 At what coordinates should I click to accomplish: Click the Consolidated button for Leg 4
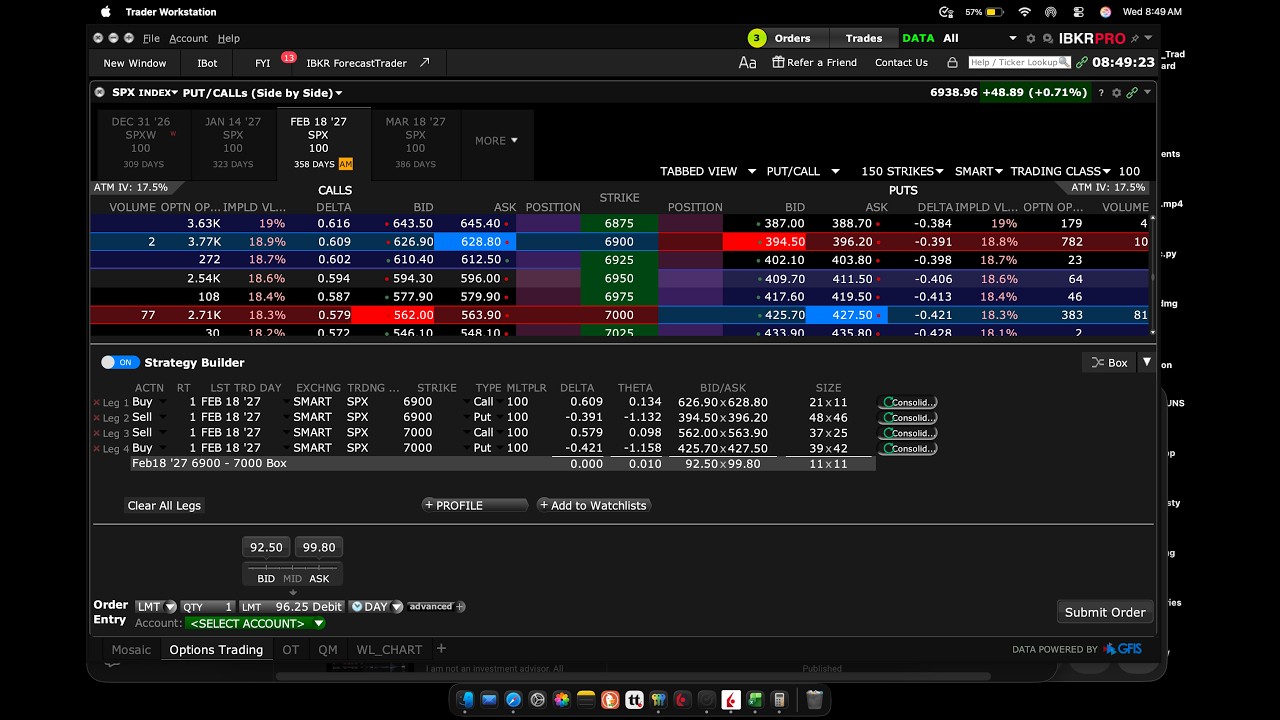(907, 449)
